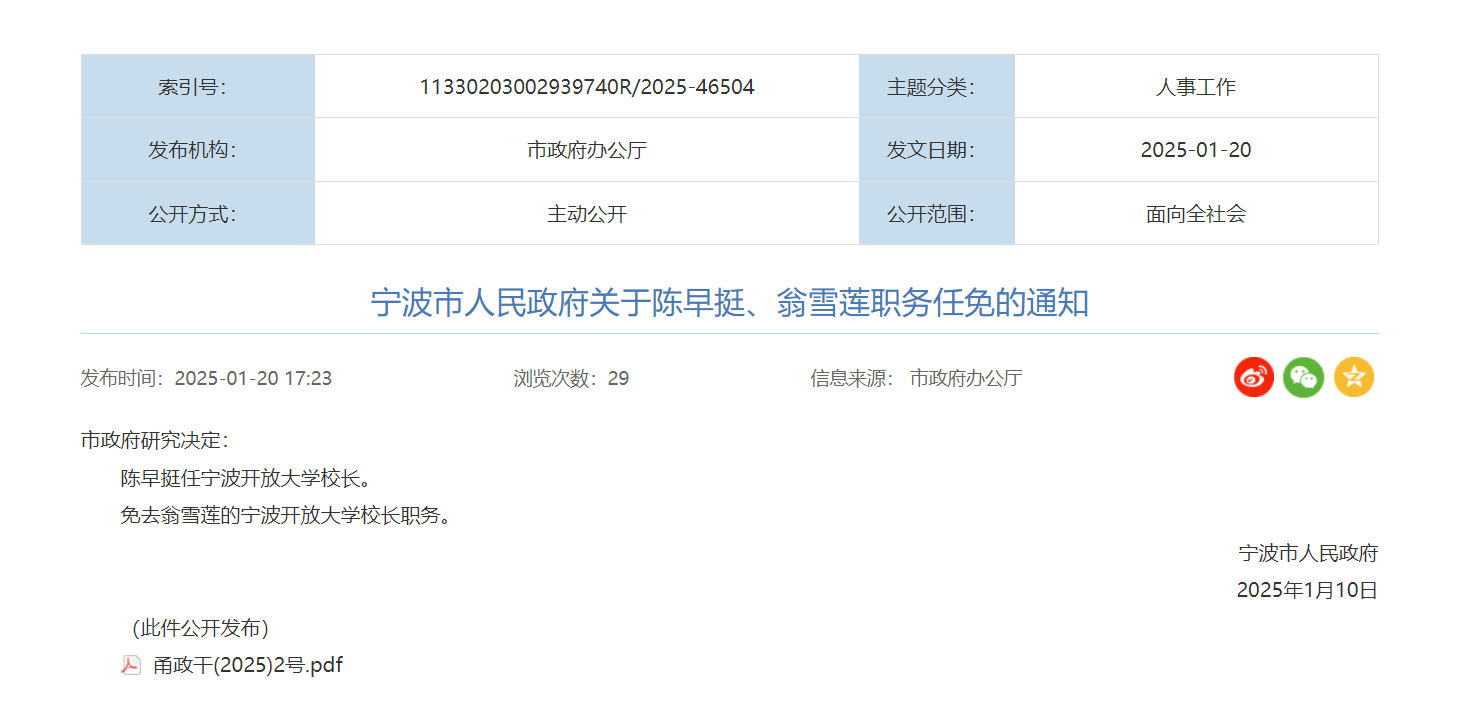The height and width of the screenshot is (721, 1461).
Task: Click the 发布机构 label cell
Action: 198,150
